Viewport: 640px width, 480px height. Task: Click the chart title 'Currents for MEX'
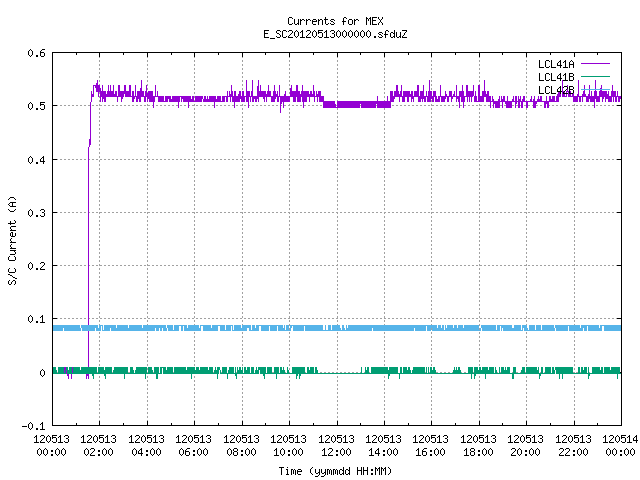point(335,21)
